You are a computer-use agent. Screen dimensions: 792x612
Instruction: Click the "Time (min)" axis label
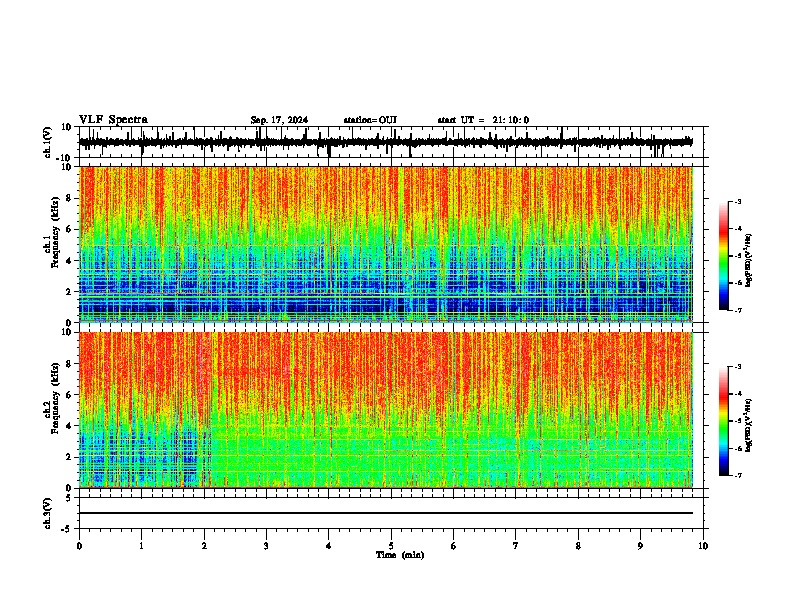pos(400,555)
